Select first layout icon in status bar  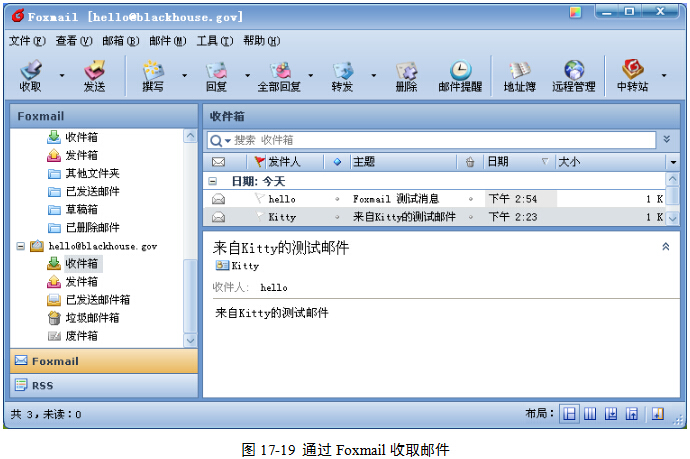pyautogui.click(x=569, y=414)
